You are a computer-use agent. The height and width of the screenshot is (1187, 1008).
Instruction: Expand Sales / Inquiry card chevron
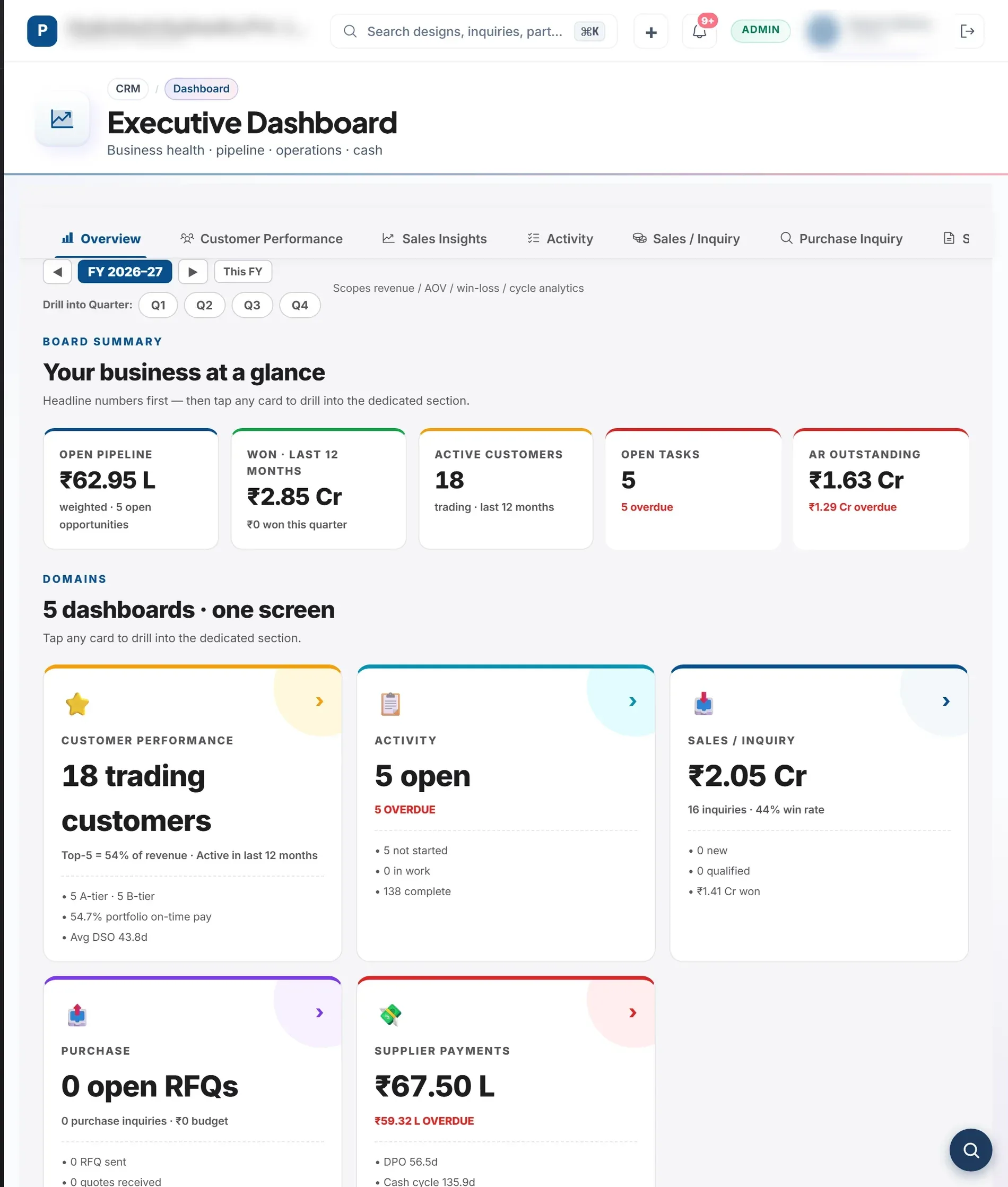tap(946, 701)
